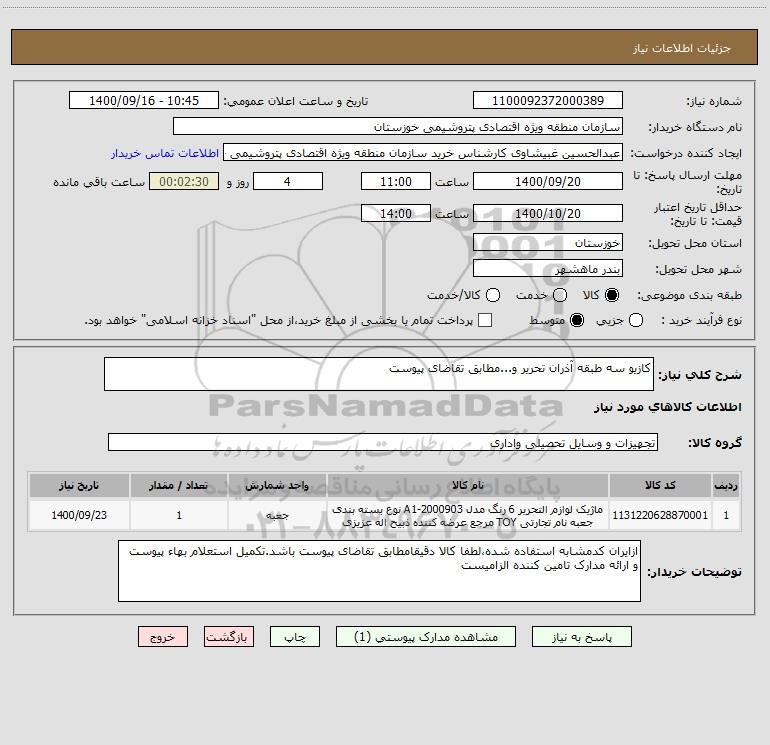770x745 pixels.
Task: Click the خروج exit button
Action: (x=163, y=637)
